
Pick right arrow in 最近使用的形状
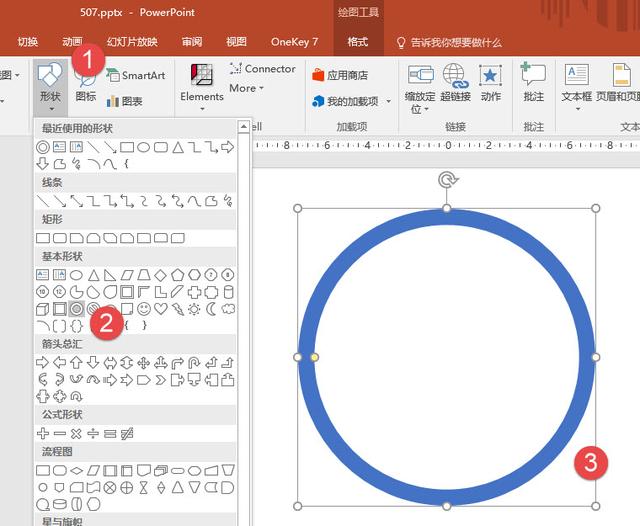pos(228,147)
